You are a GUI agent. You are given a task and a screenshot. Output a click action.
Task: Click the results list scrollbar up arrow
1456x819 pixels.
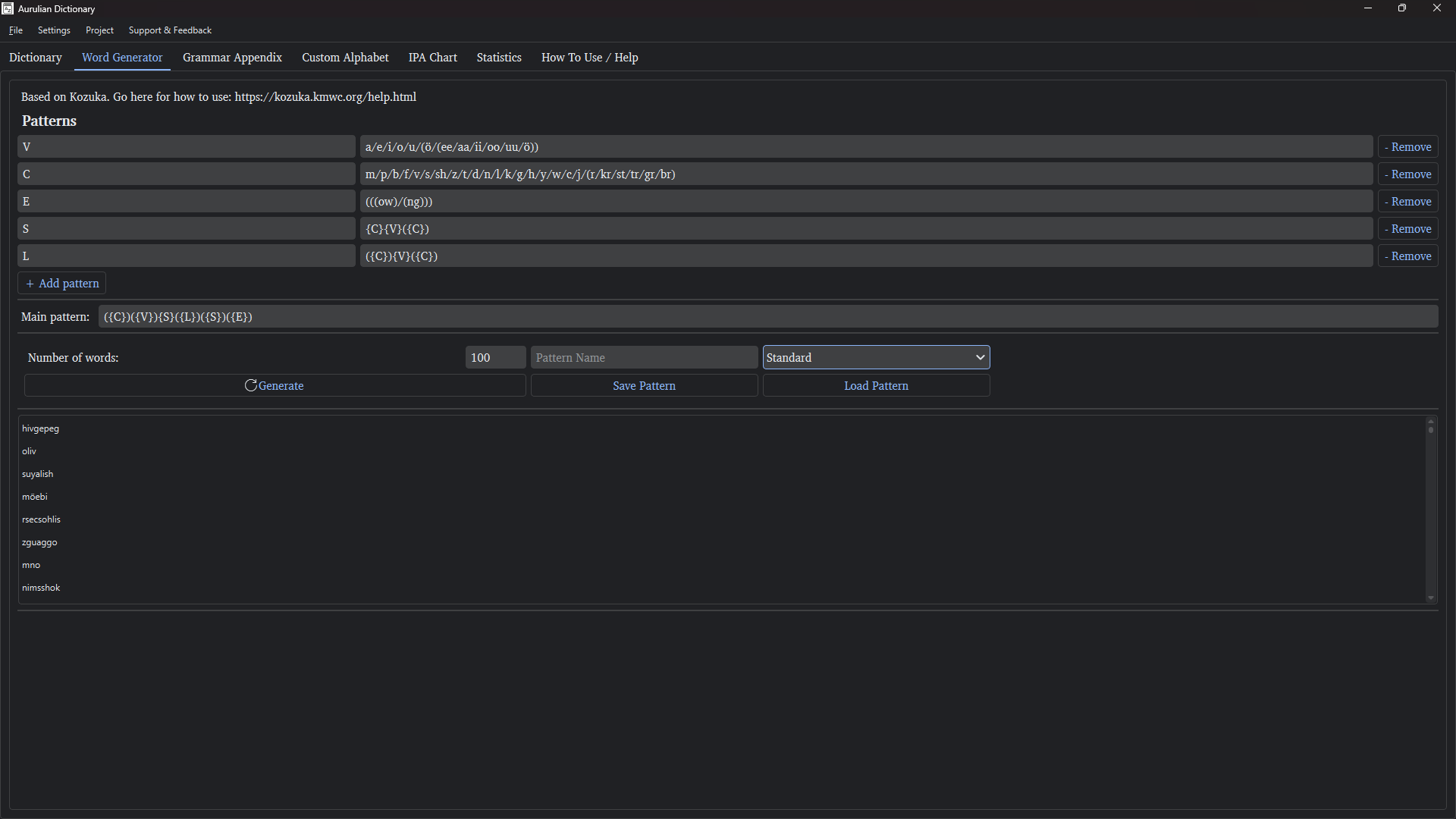1431,421
